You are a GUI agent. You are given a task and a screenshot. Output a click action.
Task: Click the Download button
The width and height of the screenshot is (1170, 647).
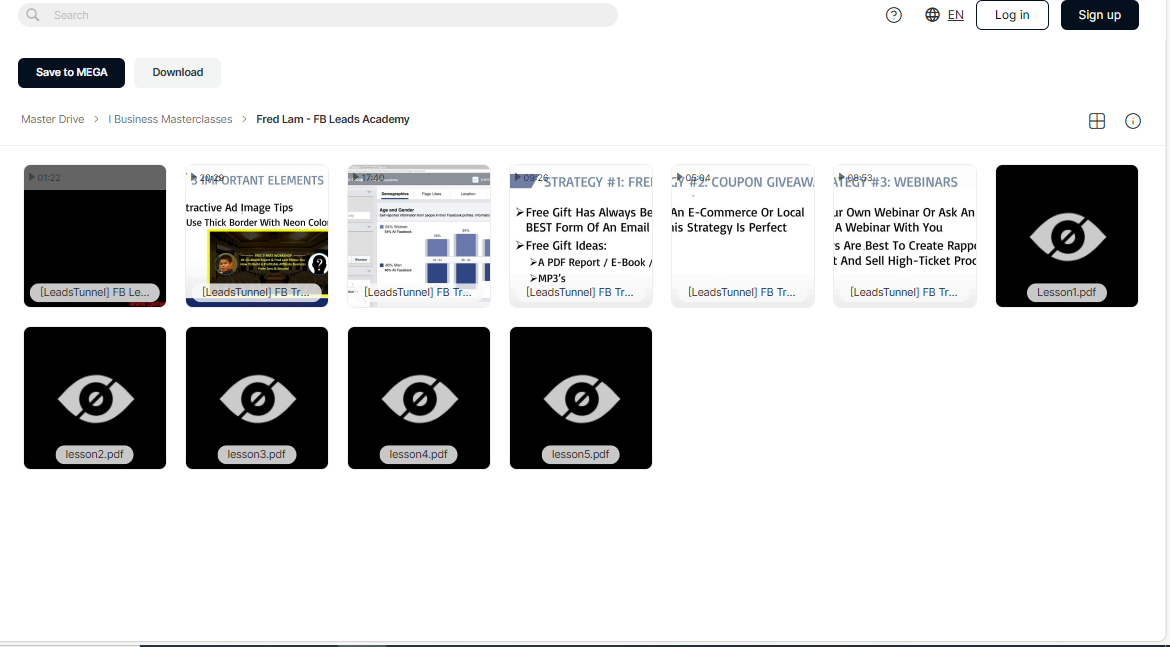178,72
